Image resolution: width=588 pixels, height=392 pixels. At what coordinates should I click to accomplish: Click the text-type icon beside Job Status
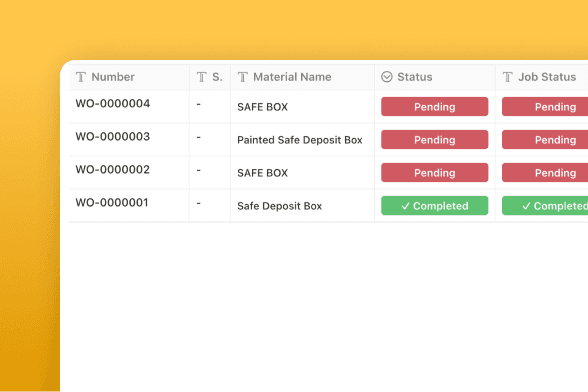(x=507, y=77)
